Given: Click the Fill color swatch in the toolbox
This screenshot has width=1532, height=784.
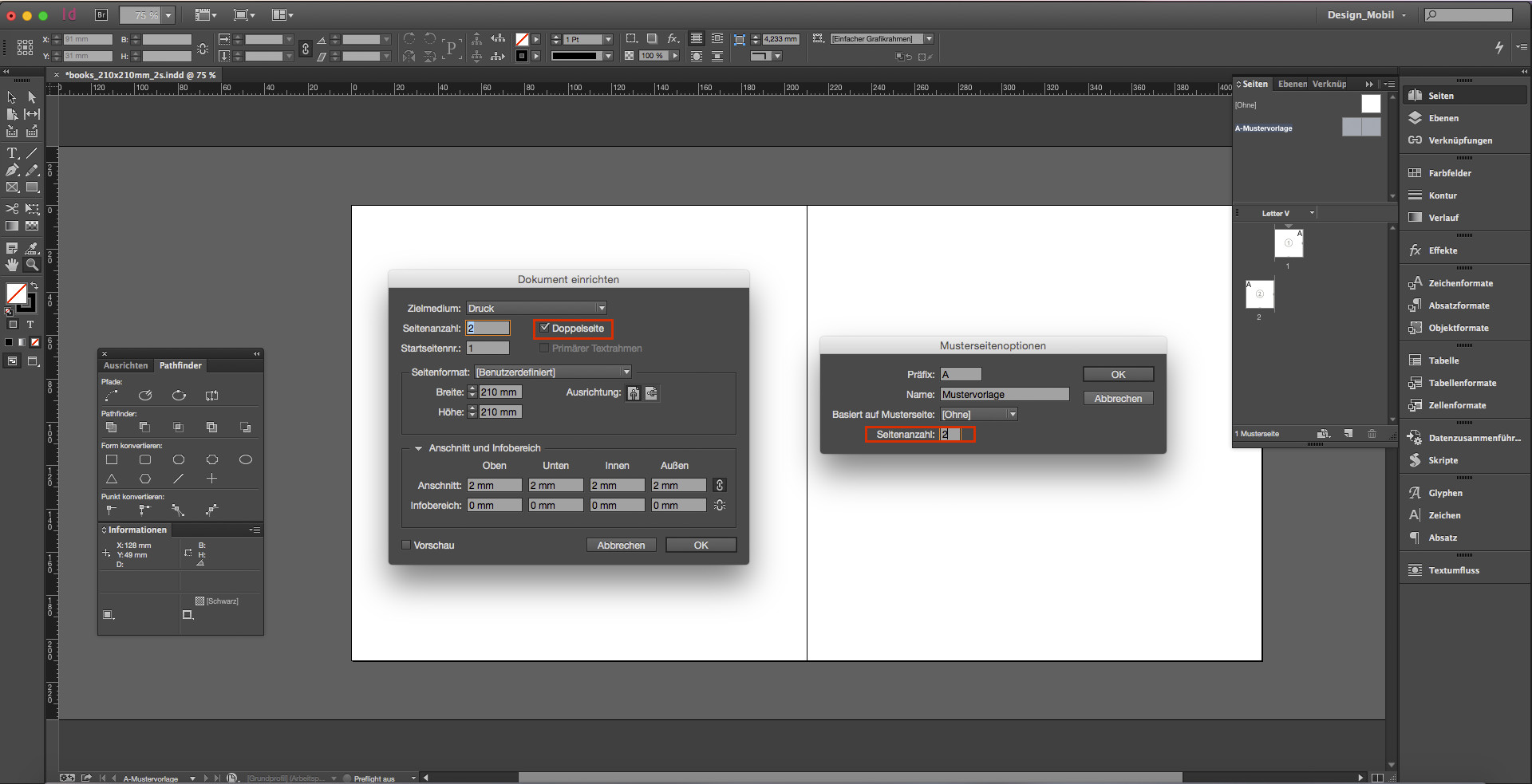Looking at the screenshot, I should tap(18, 294).
